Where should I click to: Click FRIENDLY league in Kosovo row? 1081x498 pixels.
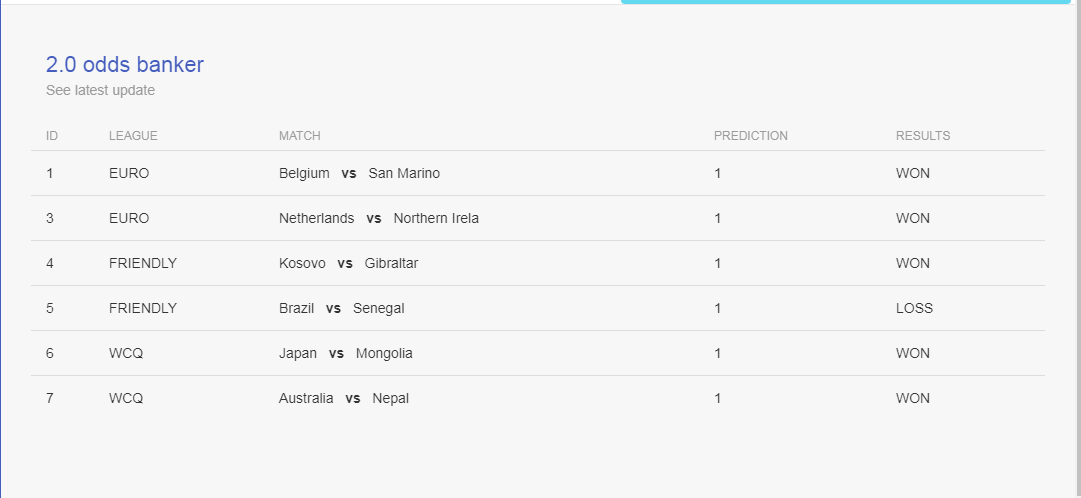(143, 263)
